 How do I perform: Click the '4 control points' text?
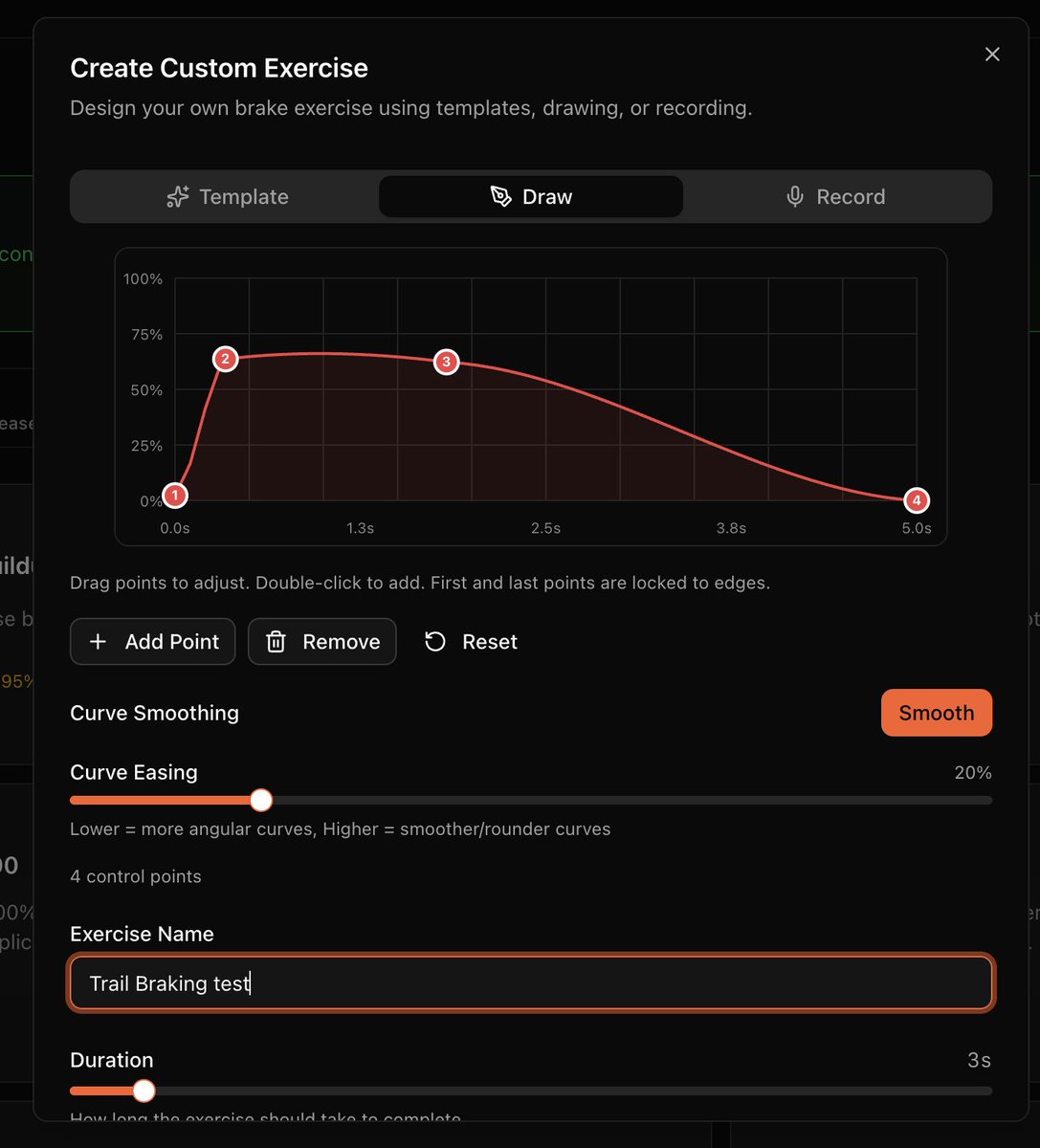(136, 876)
